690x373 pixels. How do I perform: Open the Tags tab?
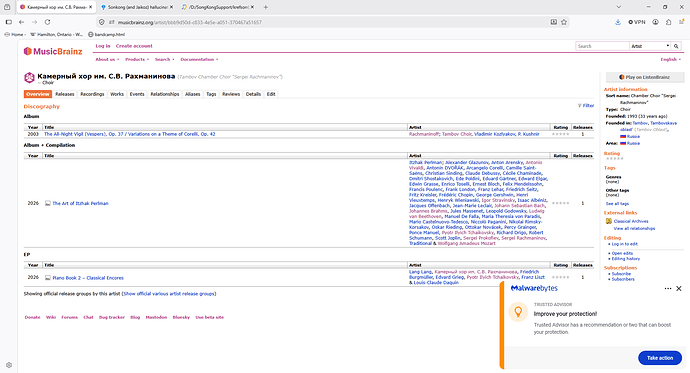point(211,94)
